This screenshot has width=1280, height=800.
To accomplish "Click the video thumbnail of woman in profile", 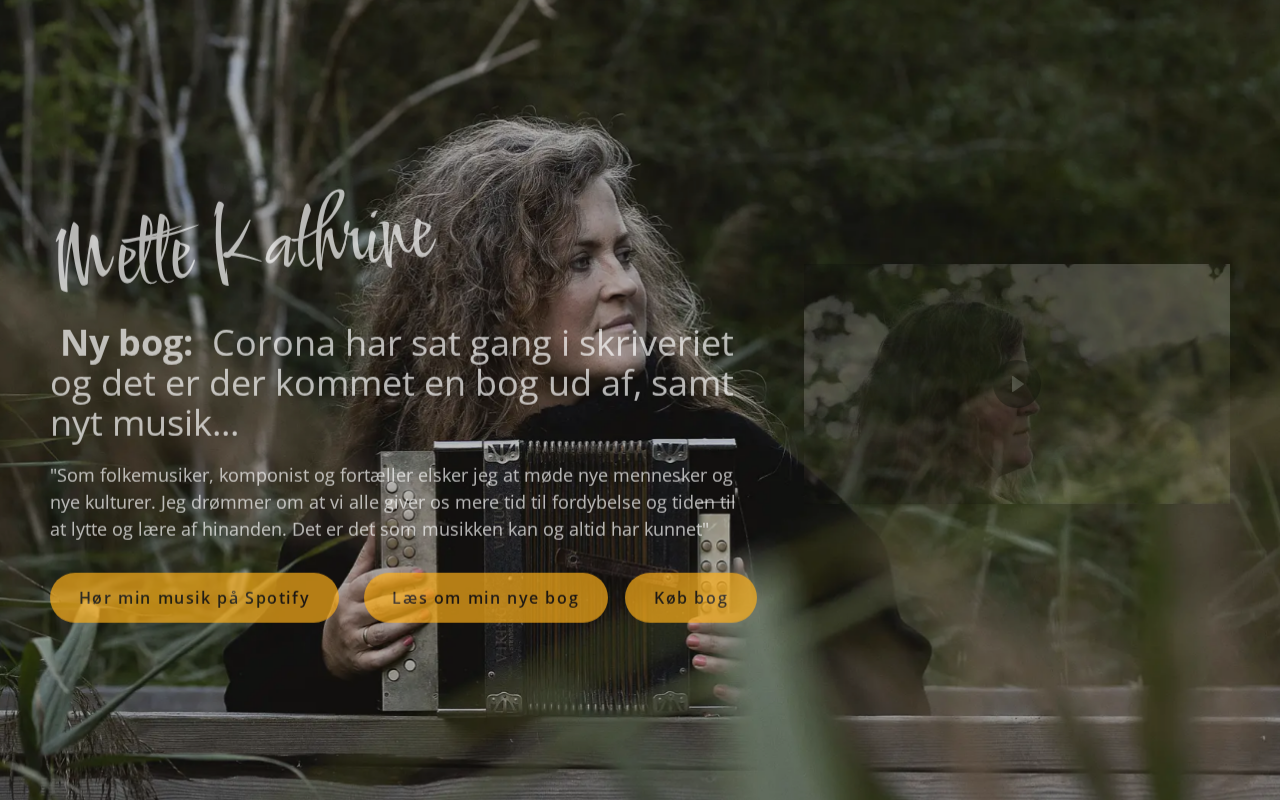I will click(x=1017, y=384).
